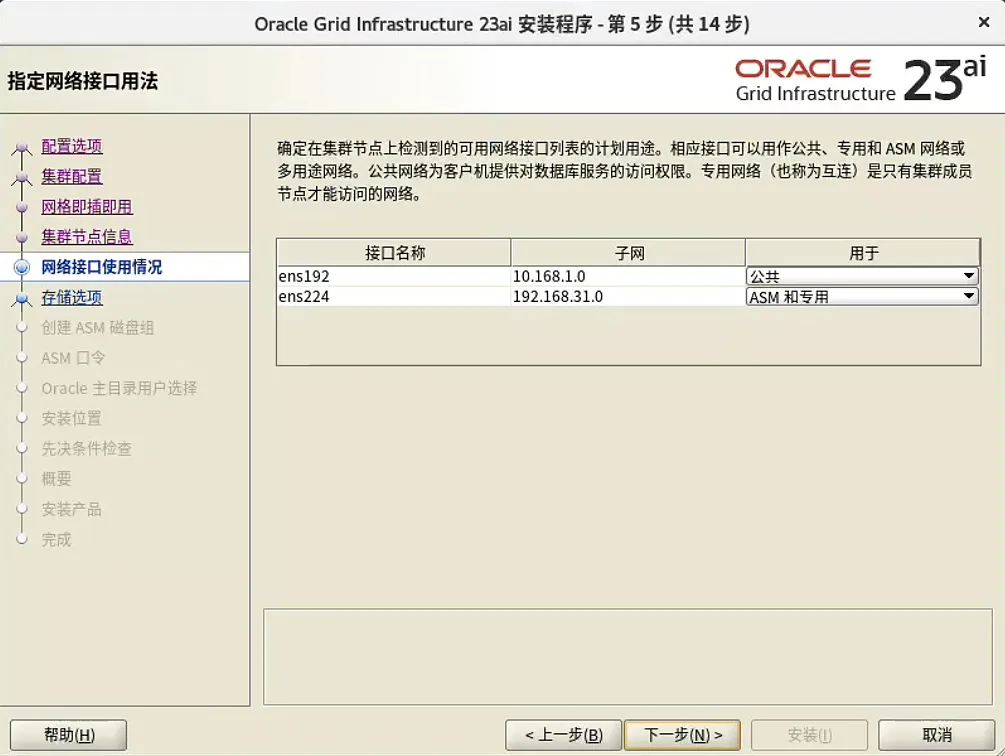Click the 接口名称 column header
The height and width of the screenshot is (756, 1005).
(x=393, y=252)
